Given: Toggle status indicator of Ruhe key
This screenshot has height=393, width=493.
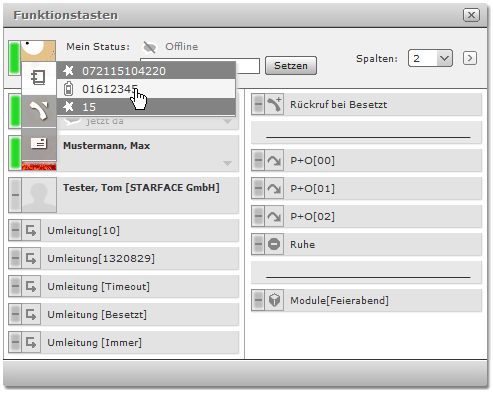Looking at the screenshot, I should point(258,244).
